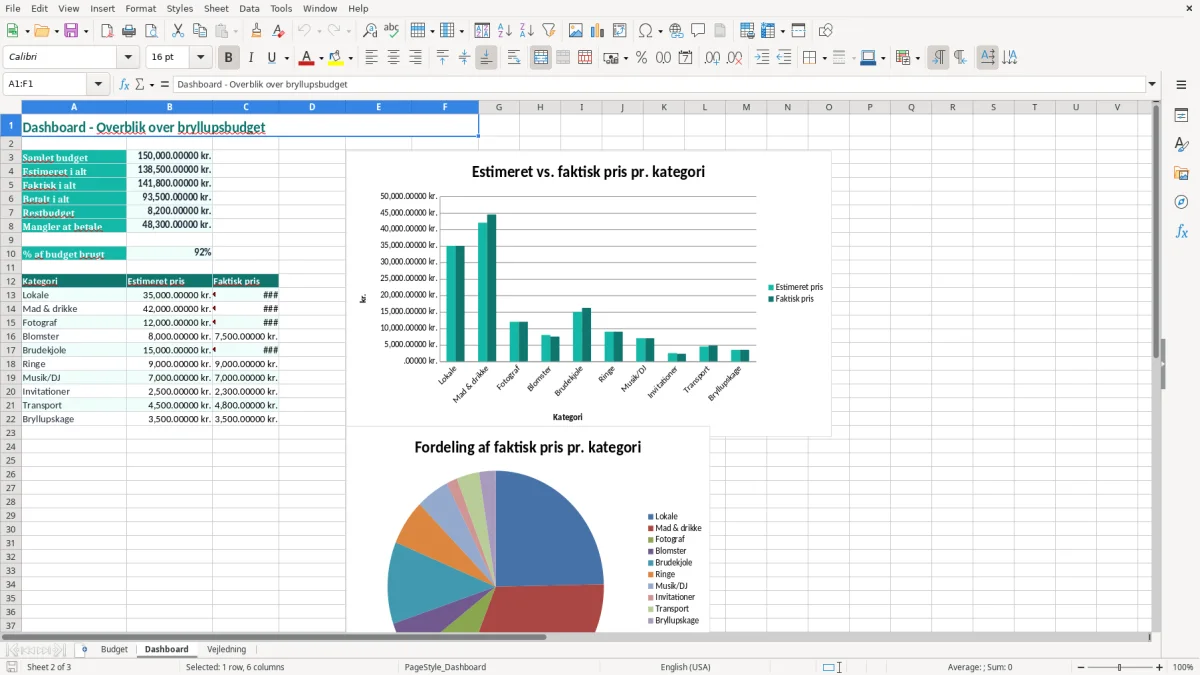The height and width of the screenshot is (675, 1200).
Task: Open the sidebar Navigator compass icon
Action: 1181,203
